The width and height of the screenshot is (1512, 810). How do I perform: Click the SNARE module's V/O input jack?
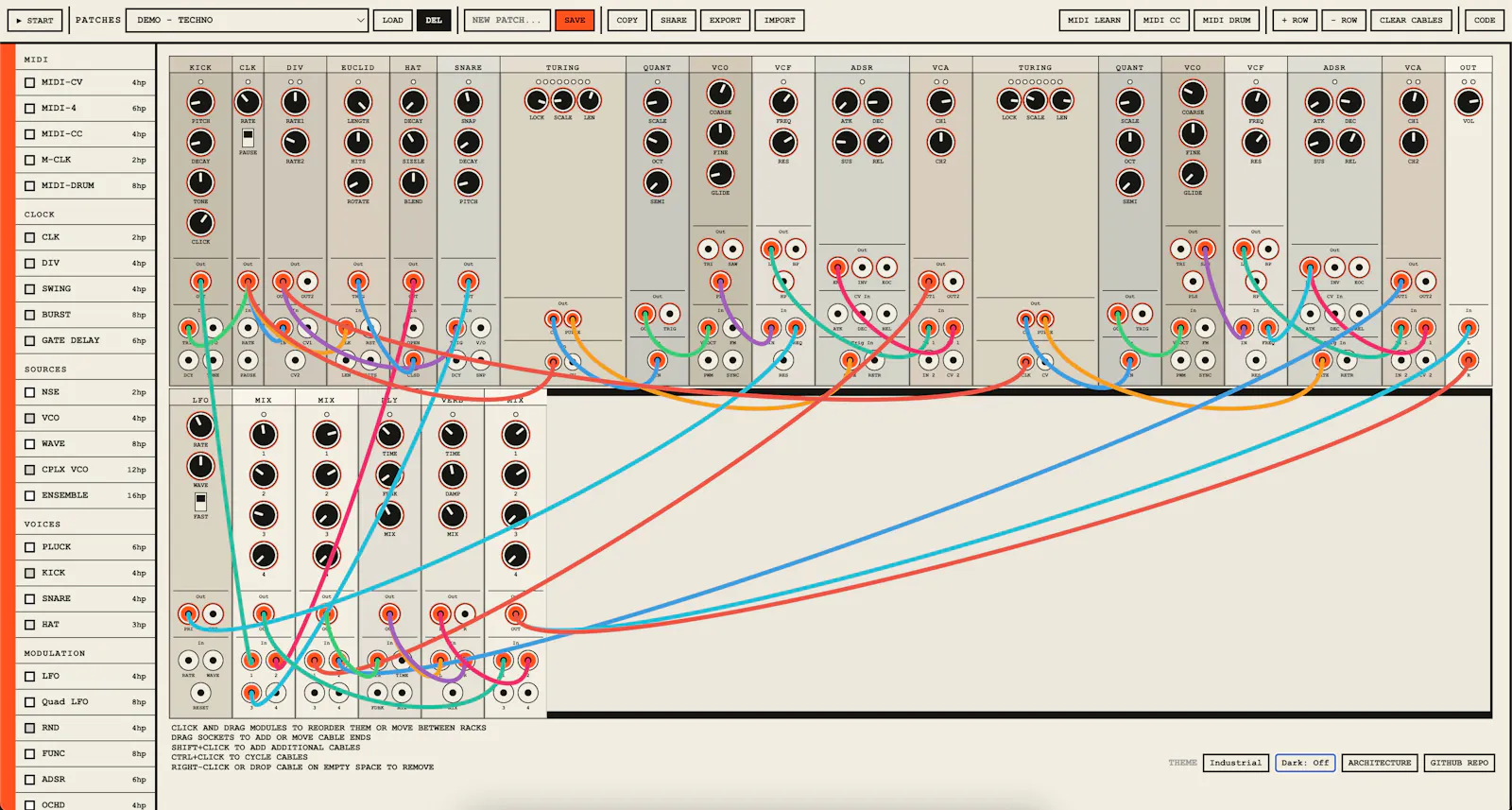(481, 328)
